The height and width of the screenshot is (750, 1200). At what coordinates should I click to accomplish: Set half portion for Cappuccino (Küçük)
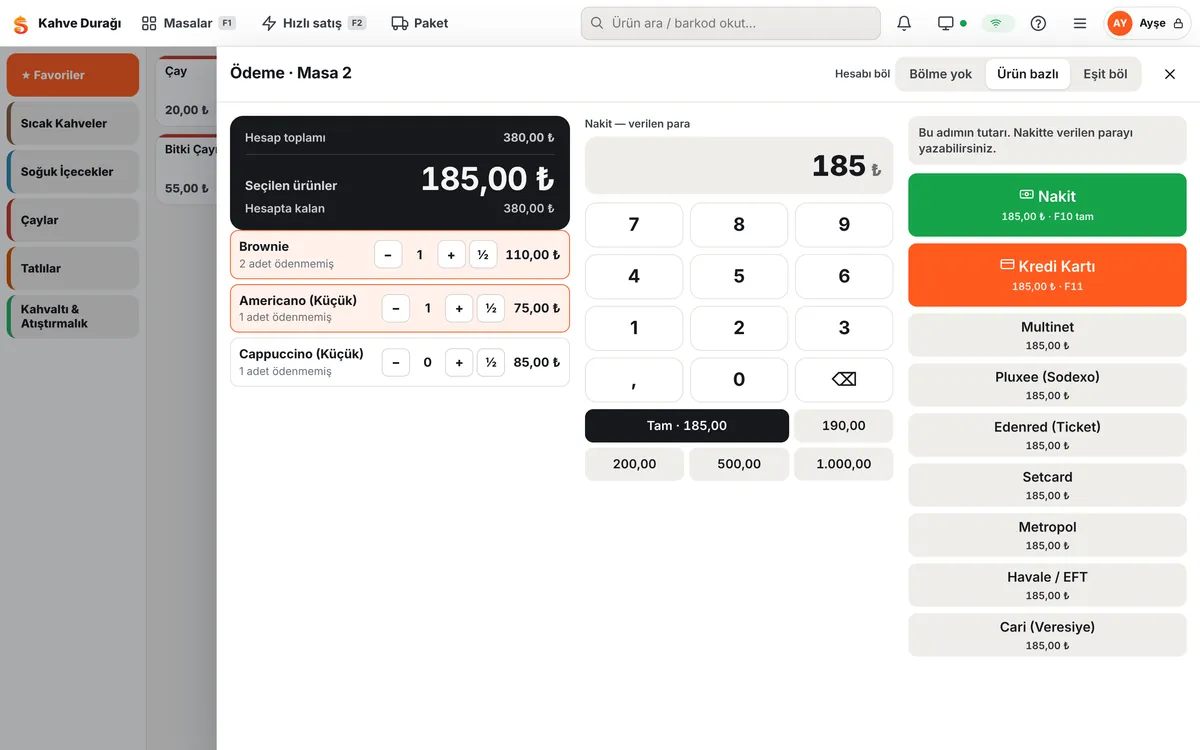[491, 363]
